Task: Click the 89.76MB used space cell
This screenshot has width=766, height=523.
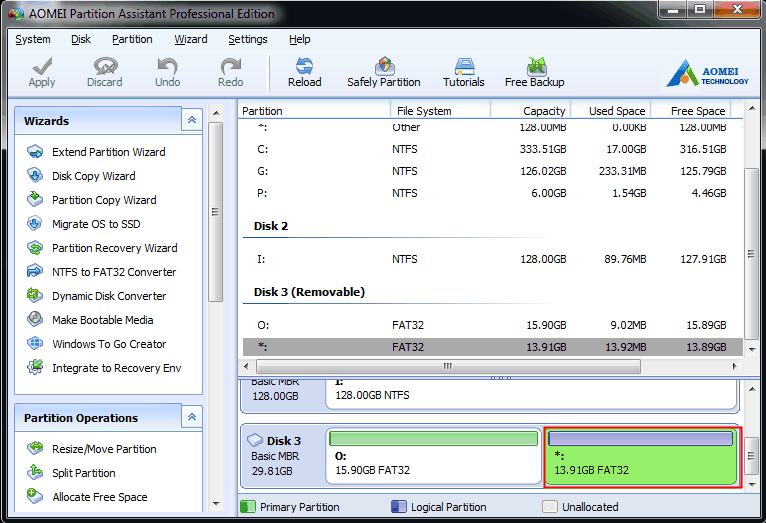Action: pos(625,259)
